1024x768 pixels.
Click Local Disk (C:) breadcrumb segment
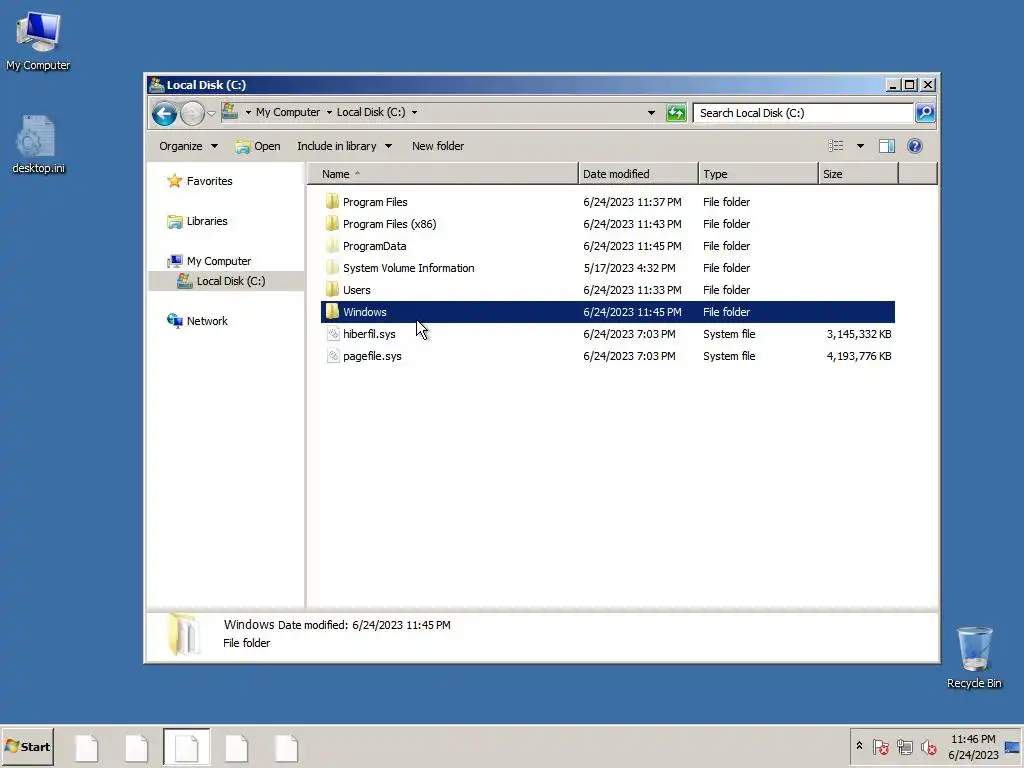point(371,112)
